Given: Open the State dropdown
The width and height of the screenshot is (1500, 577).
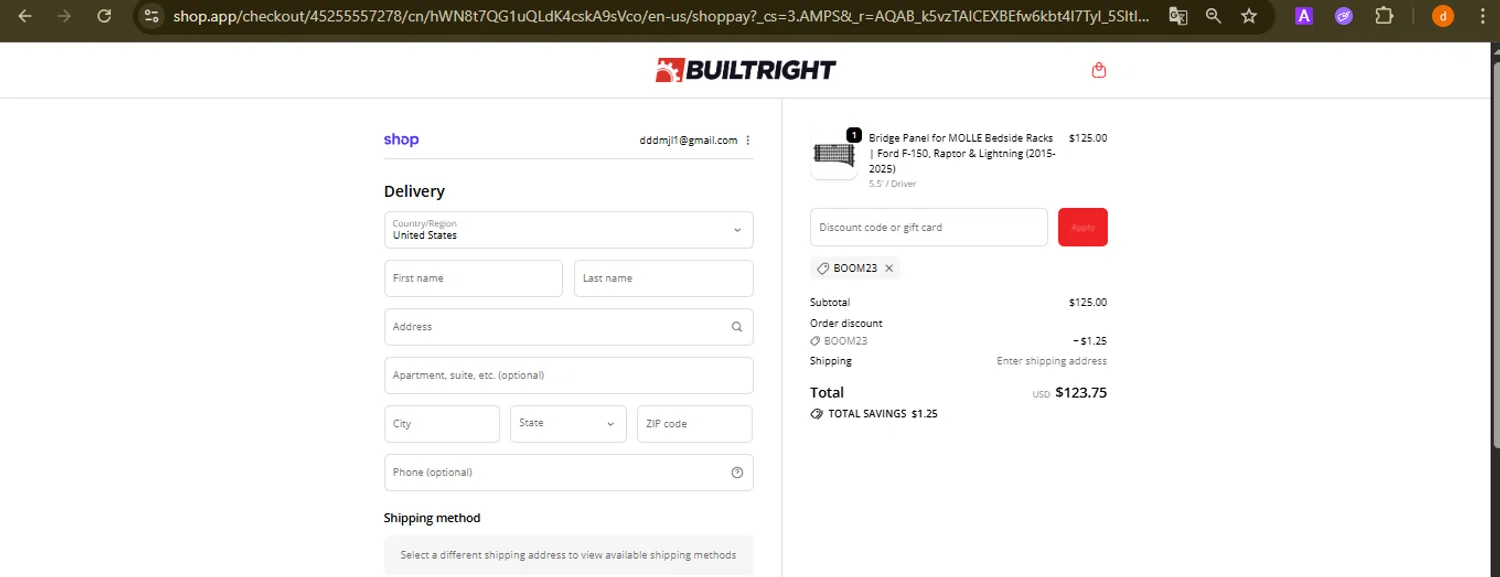Looking at the screenshot, I should (x=568, y=424).
